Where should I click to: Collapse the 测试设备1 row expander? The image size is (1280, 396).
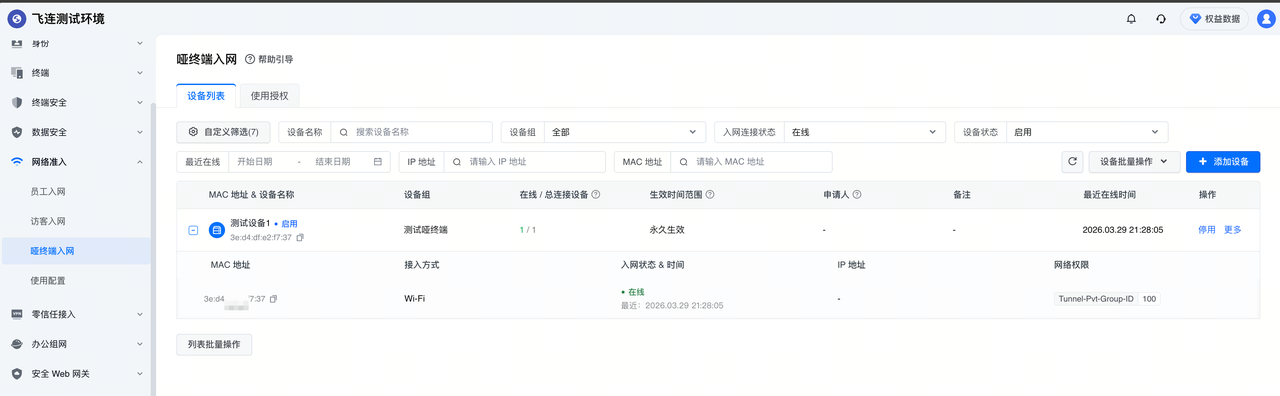[x=193, y=230]
